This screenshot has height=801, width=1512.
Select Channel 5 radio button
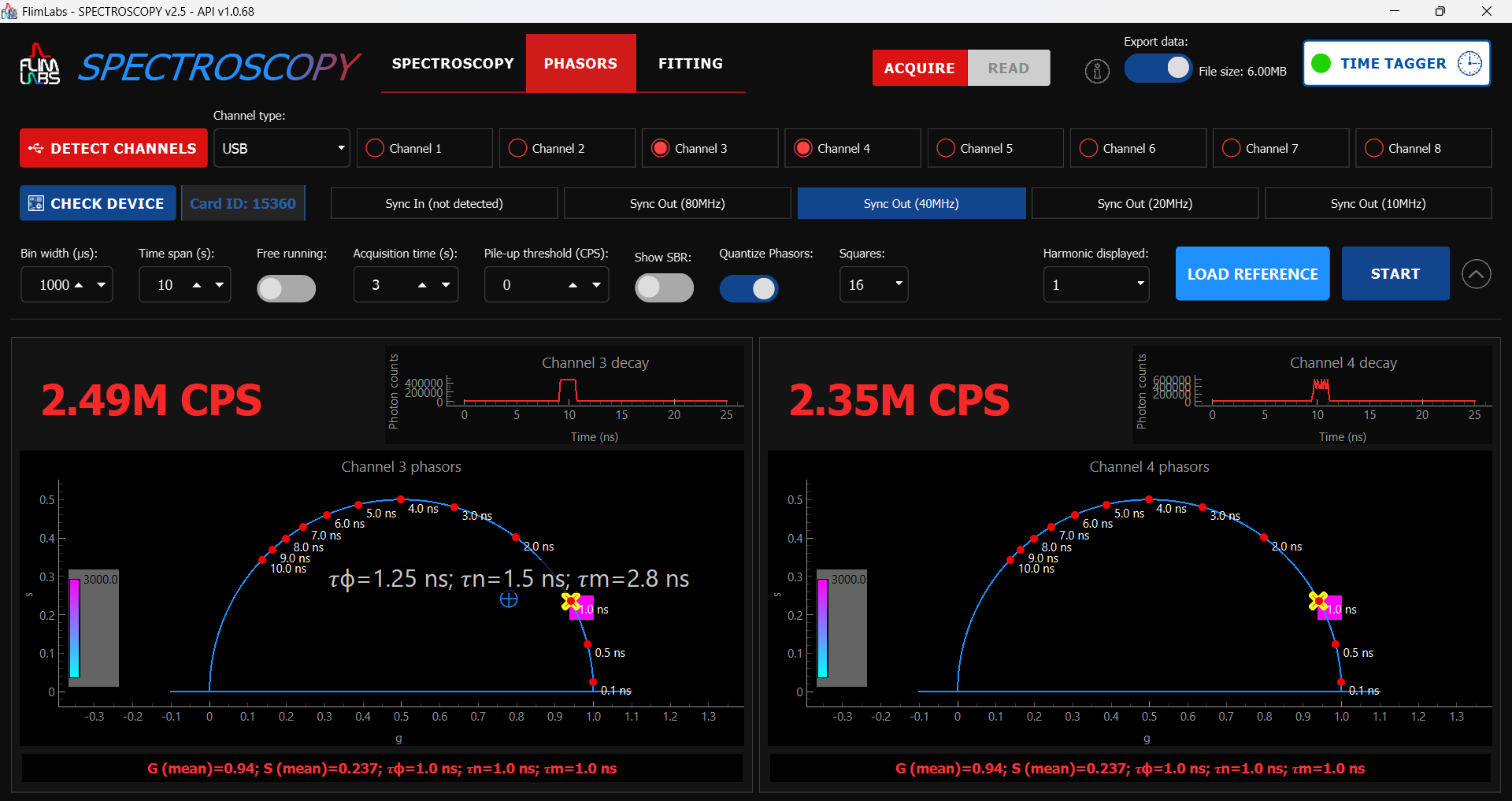point(946,148)
